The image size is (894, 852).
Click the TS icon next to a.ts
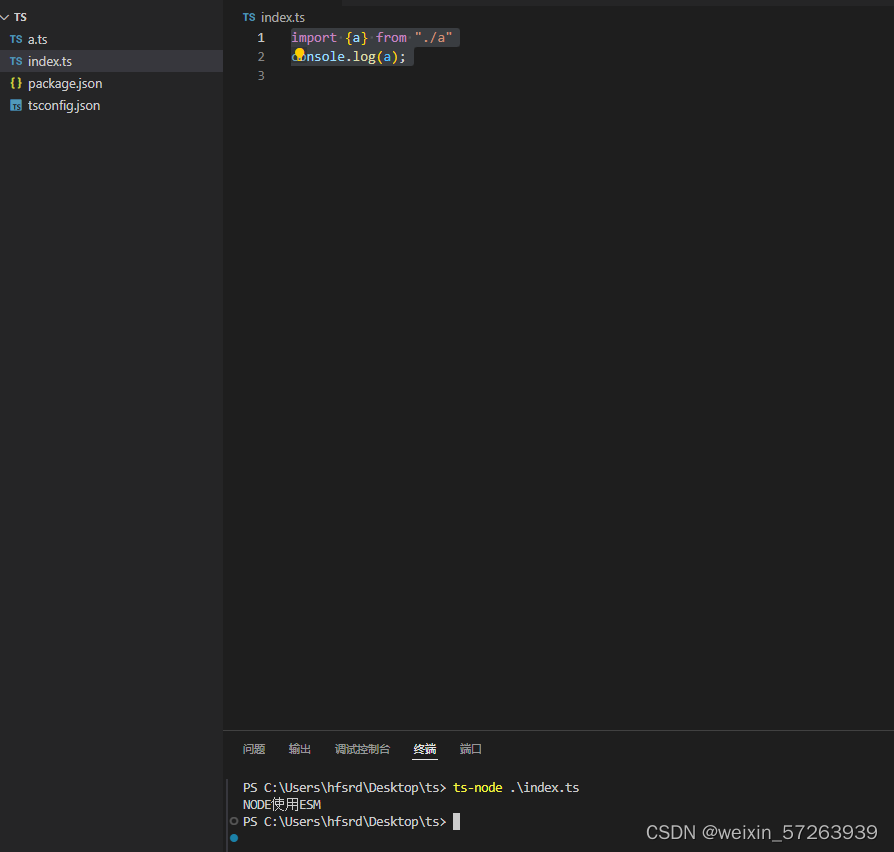[x=15, y=39]
